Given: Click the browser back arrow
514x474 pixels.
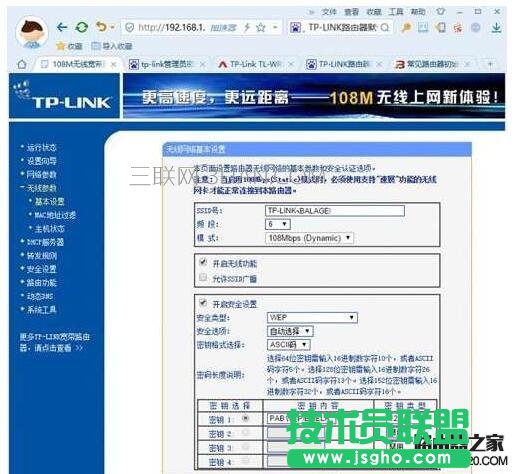Looking at the screenshot, I should coord(62,27).
